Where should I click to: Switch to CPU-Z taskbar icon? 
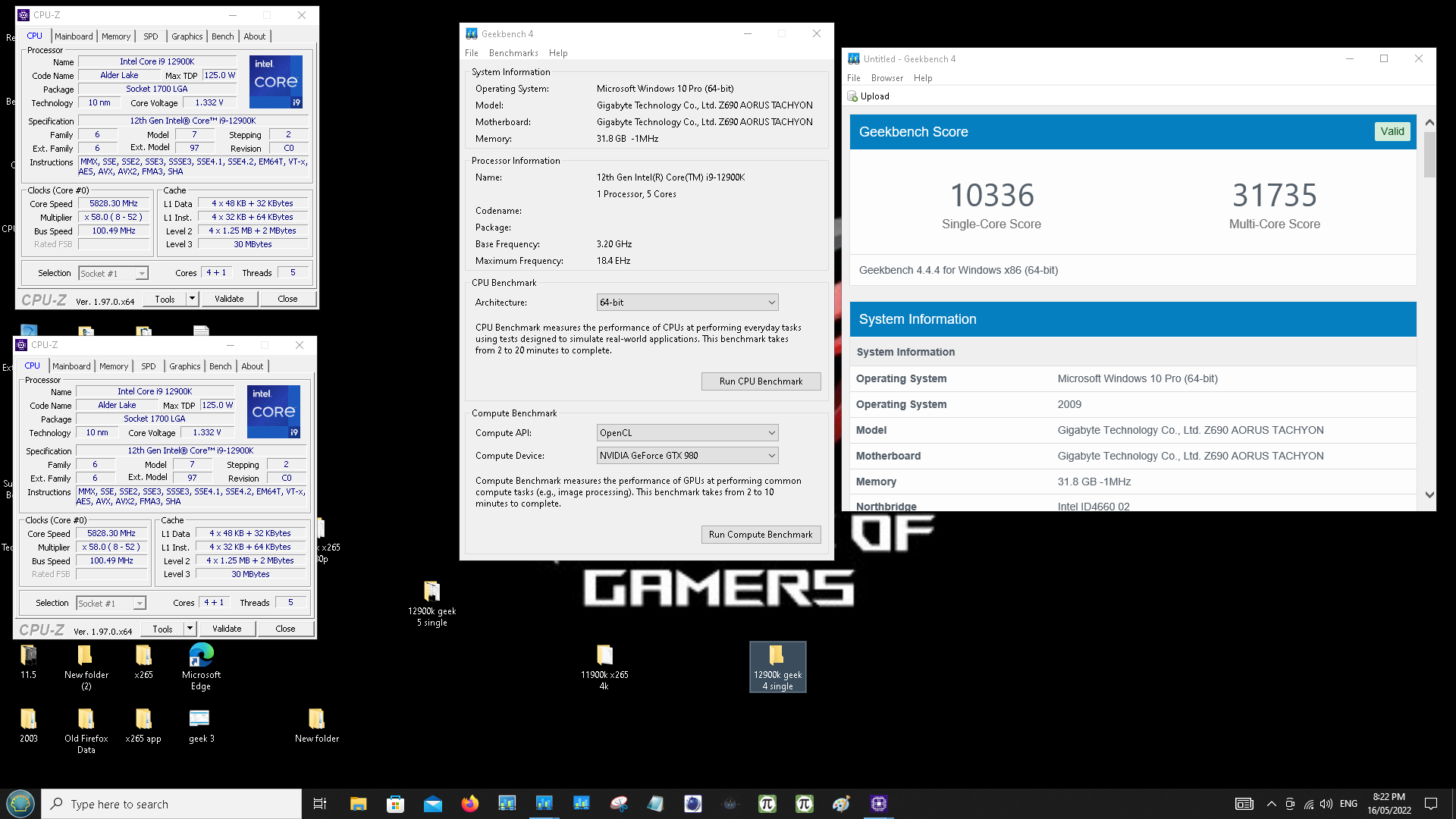coord(878,804)
